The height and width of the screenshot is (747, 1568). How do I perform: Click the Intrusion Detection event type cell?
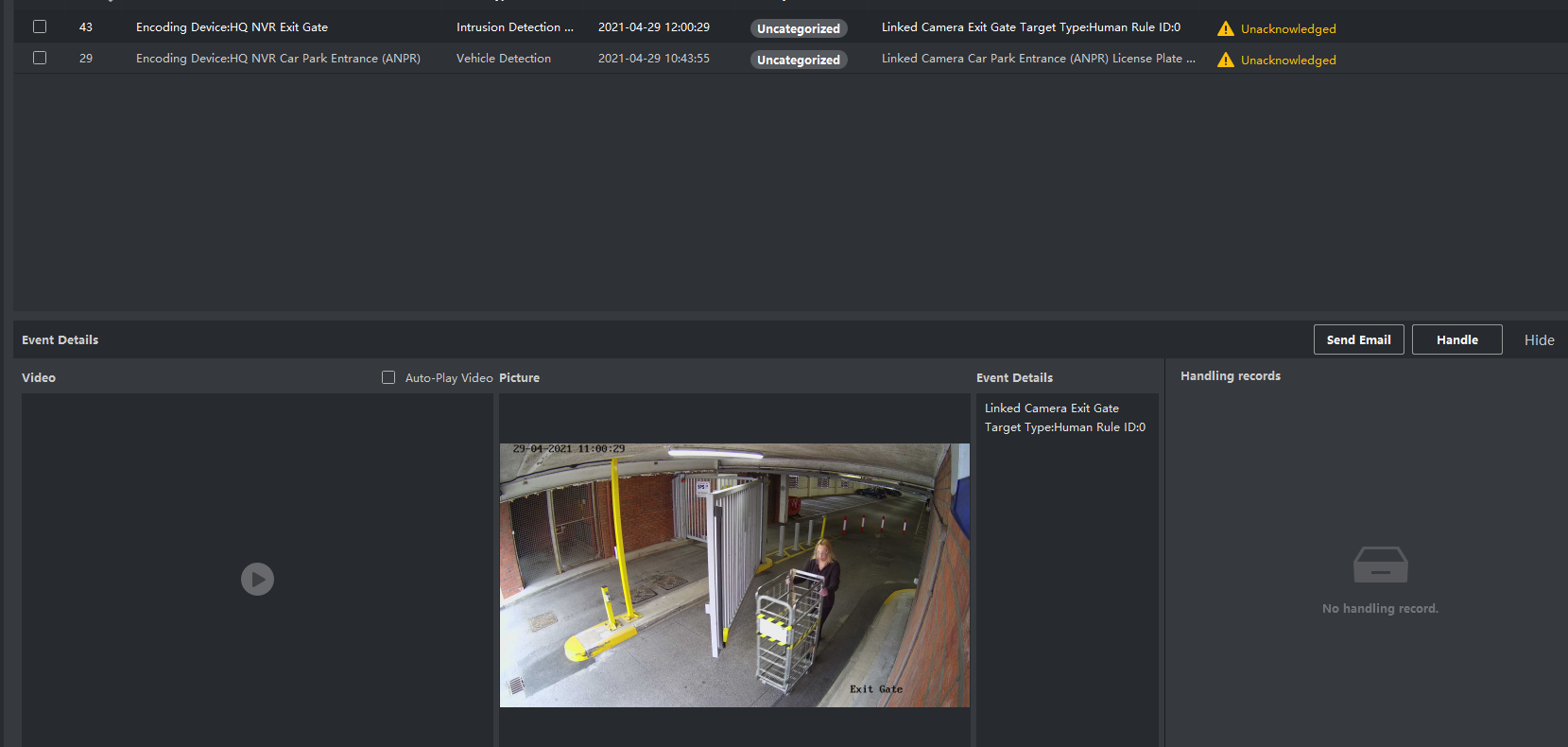(514, 27)
